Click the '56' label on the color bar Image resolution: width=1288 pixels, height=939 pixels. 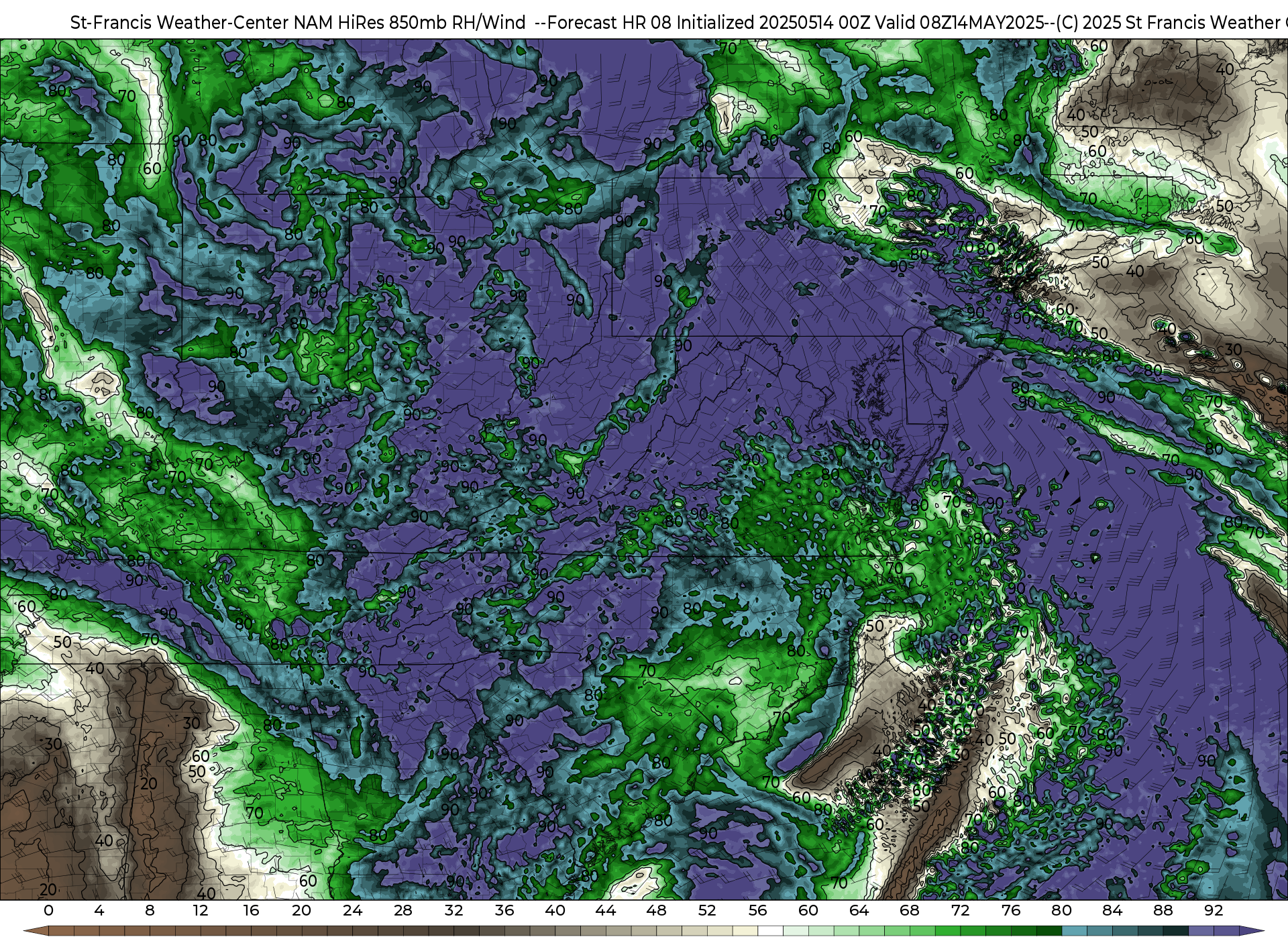[x=757, y=910]
